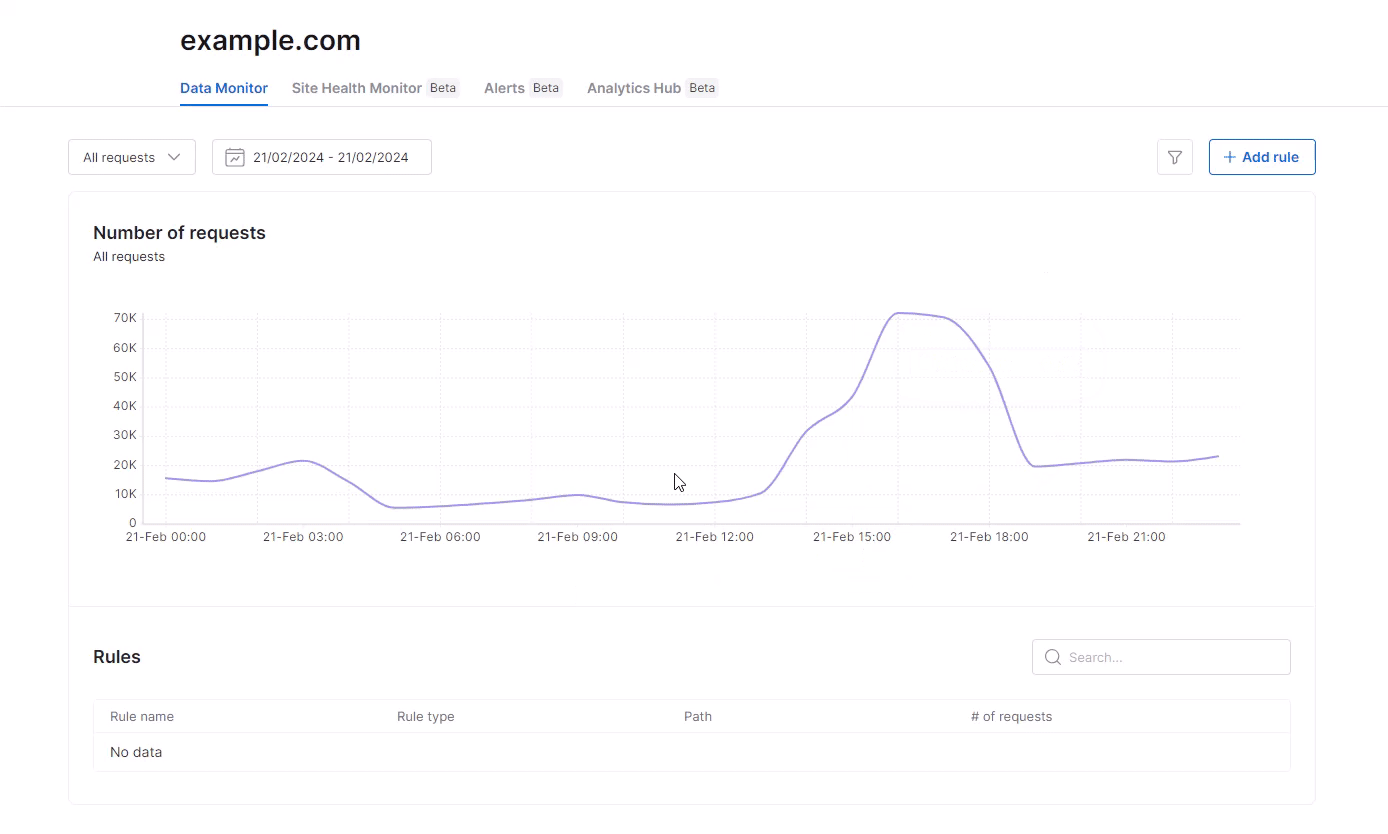Image resolution: width=1388 pixels, height=834 pixels.
Task: Click the All requests dropdown chevron
Action: (x=174, y=157)
